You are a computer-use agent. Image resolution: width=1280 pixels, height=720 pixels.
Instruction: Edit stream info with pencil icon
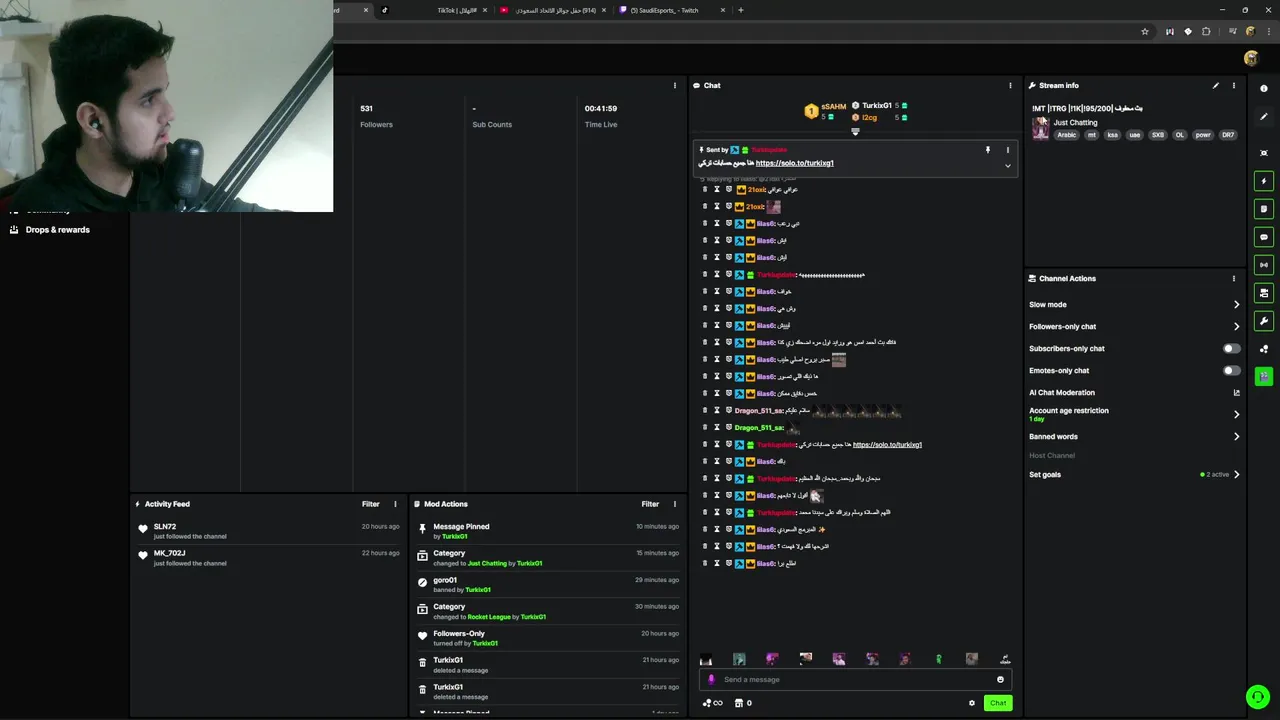click(1216, 86)
